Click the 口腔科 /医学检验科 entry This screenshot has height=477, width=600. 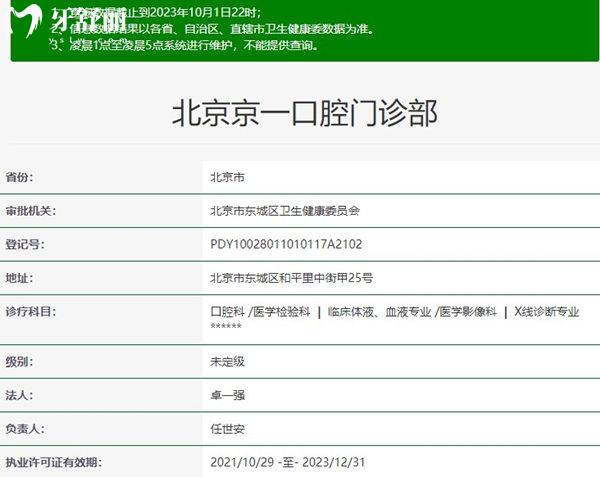click(x=260, y=312)
